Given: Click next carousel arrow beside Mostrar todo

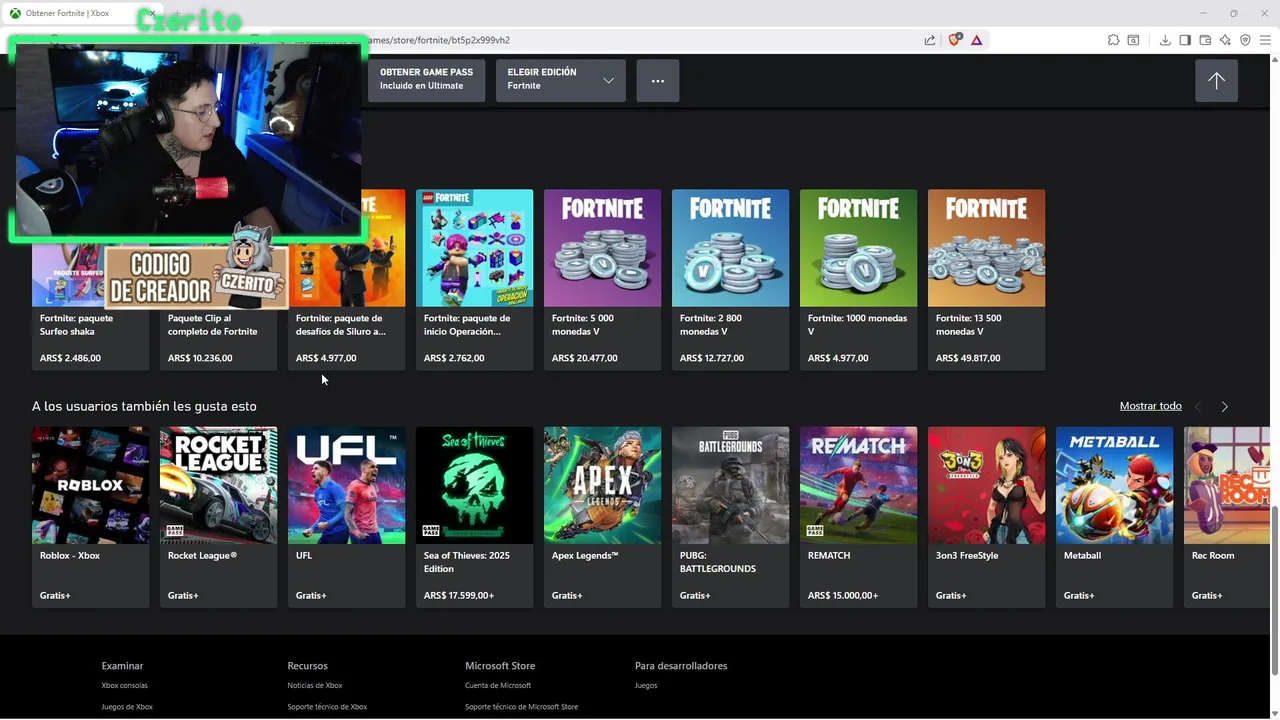Looking at the screenshot, I should (1224, 406).
